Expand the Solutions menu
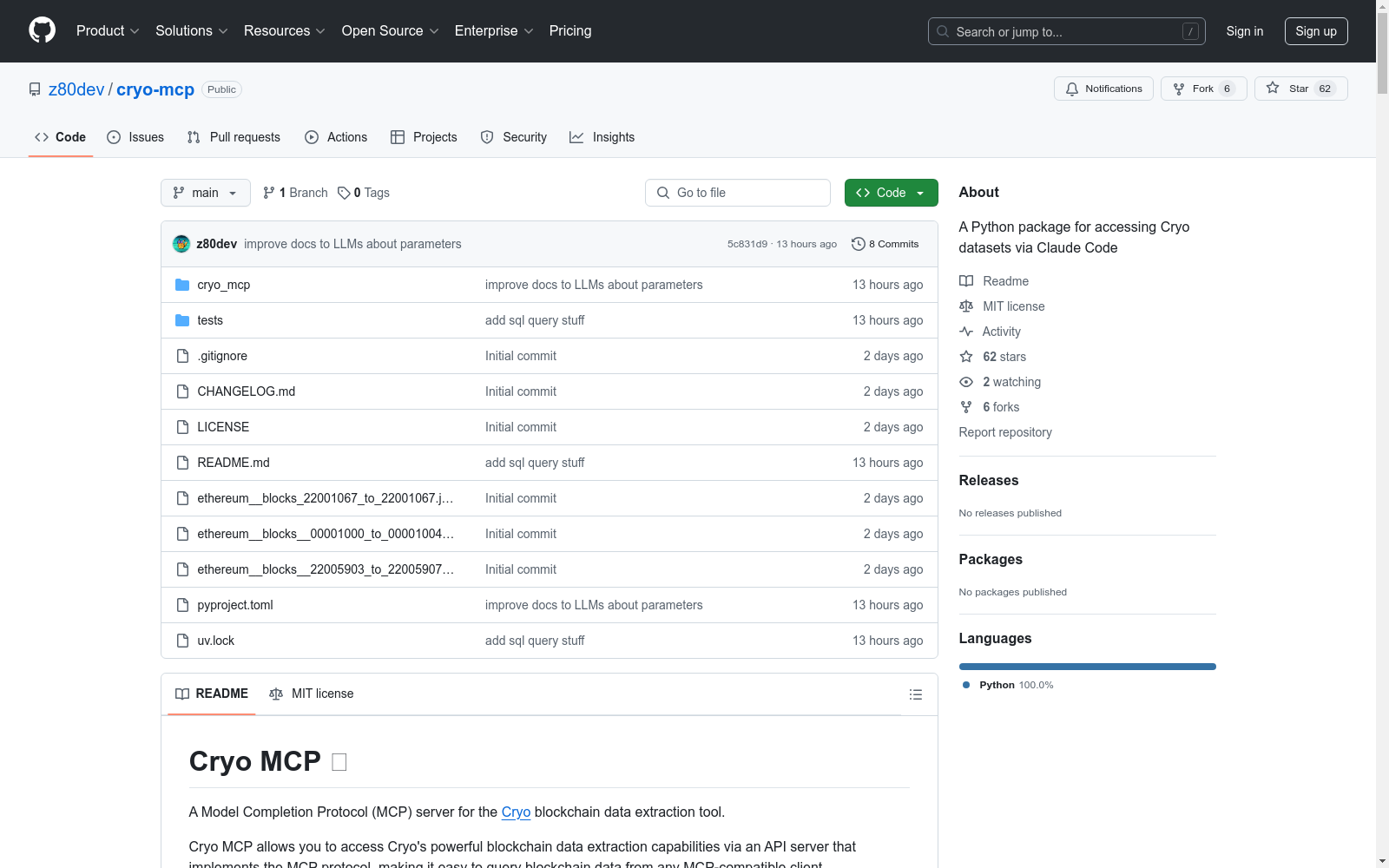1389x868 pixels. click(x=192, y=30)
